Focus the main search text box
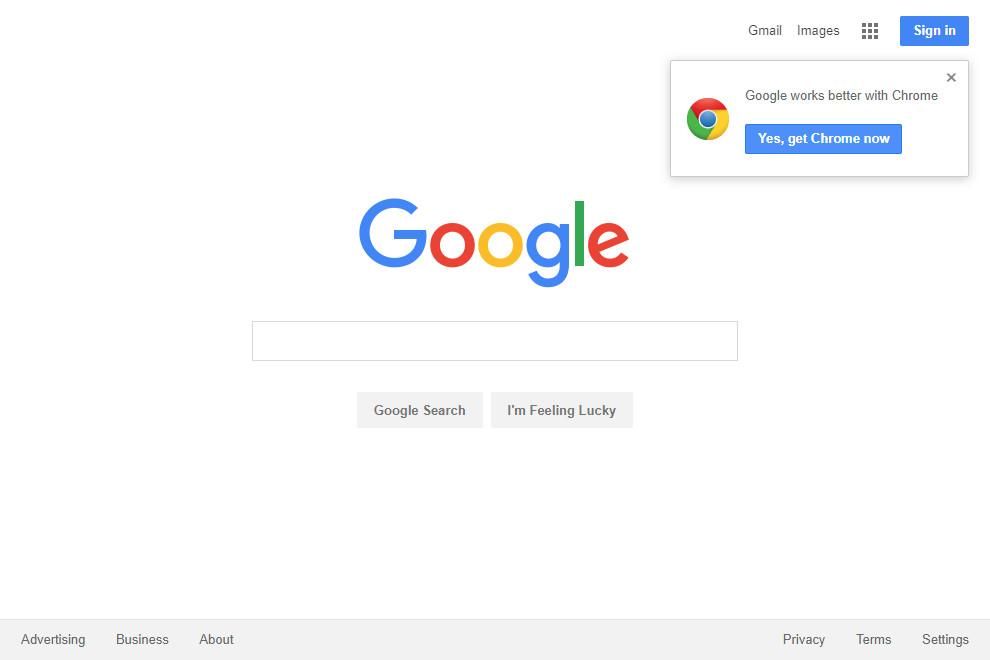This screenshot has height=660, width=990. (x=494, y=341)
